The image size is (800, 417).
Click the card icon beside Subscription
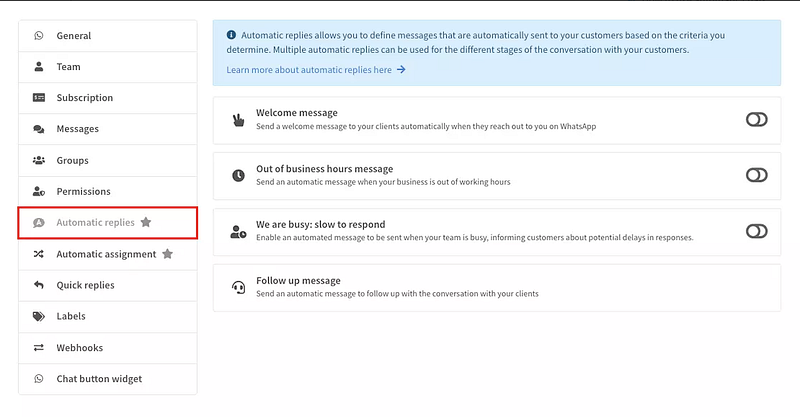(39, 98)
